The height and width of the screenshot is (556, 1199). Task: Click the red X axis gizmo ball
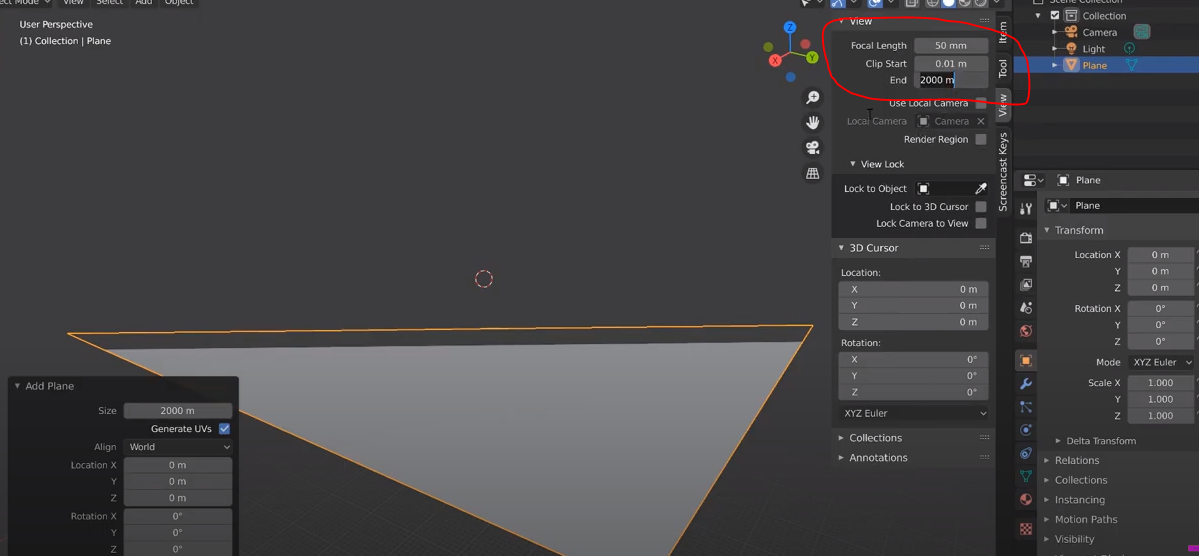click(x=775, y=60)
